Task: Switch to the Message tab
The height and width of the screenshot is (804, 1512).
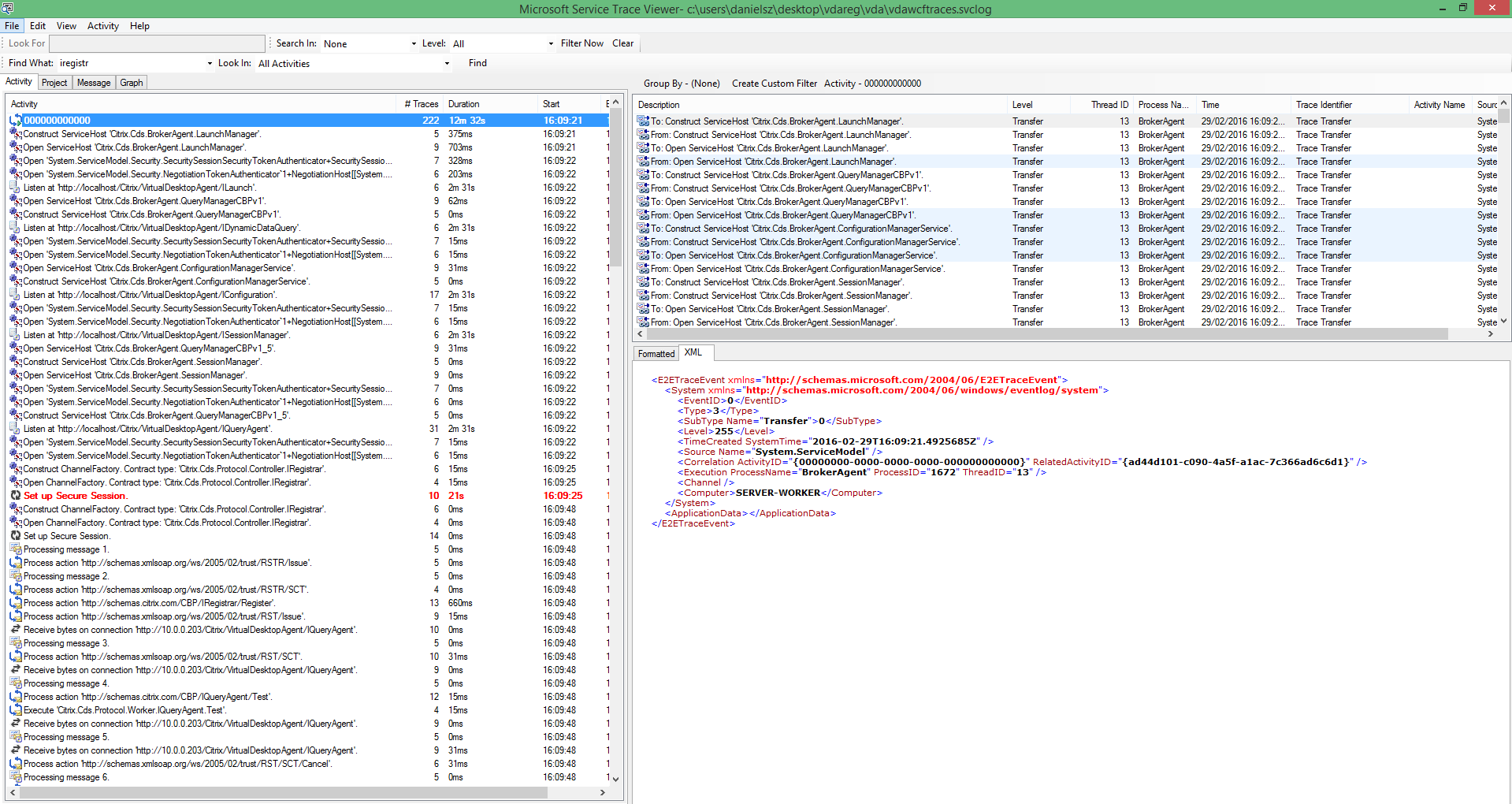Action: point(94,83)
